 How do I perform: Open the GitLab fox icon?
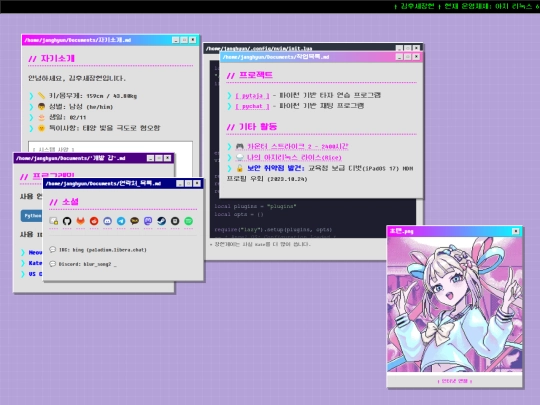point(81,221)
